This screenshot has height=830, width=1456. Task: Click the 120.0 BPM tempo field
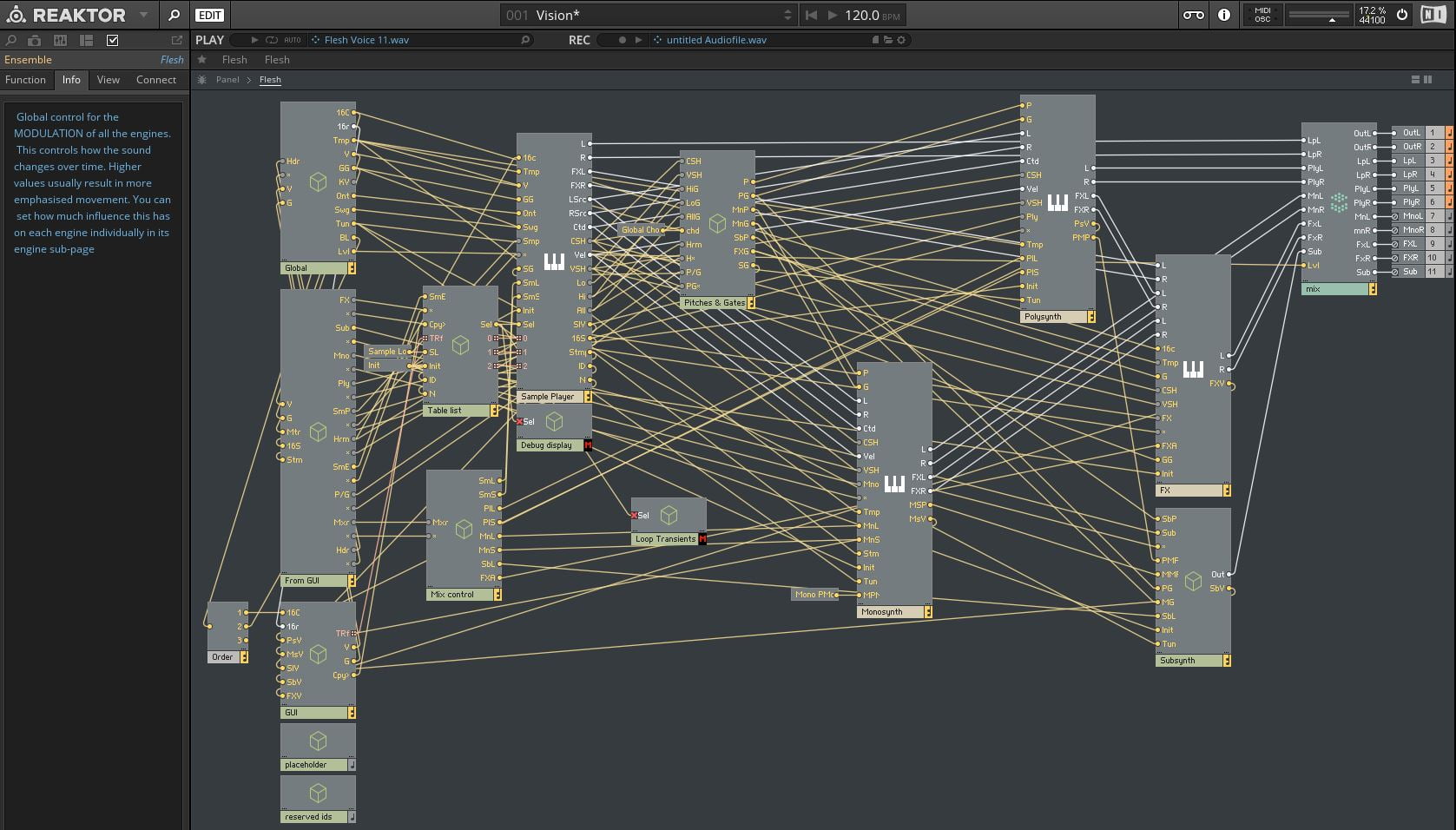pos(873,15)
